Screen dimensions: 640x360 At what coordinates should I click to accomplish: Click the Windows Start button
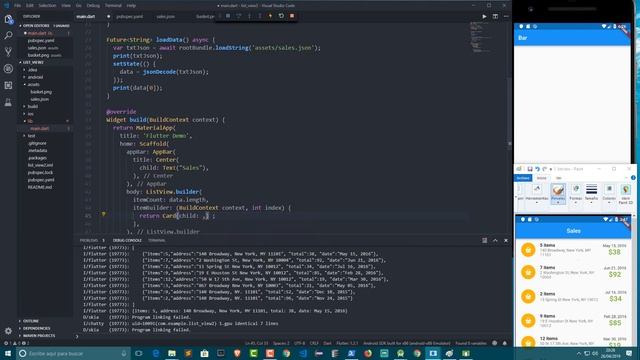[x=8, y=353]
